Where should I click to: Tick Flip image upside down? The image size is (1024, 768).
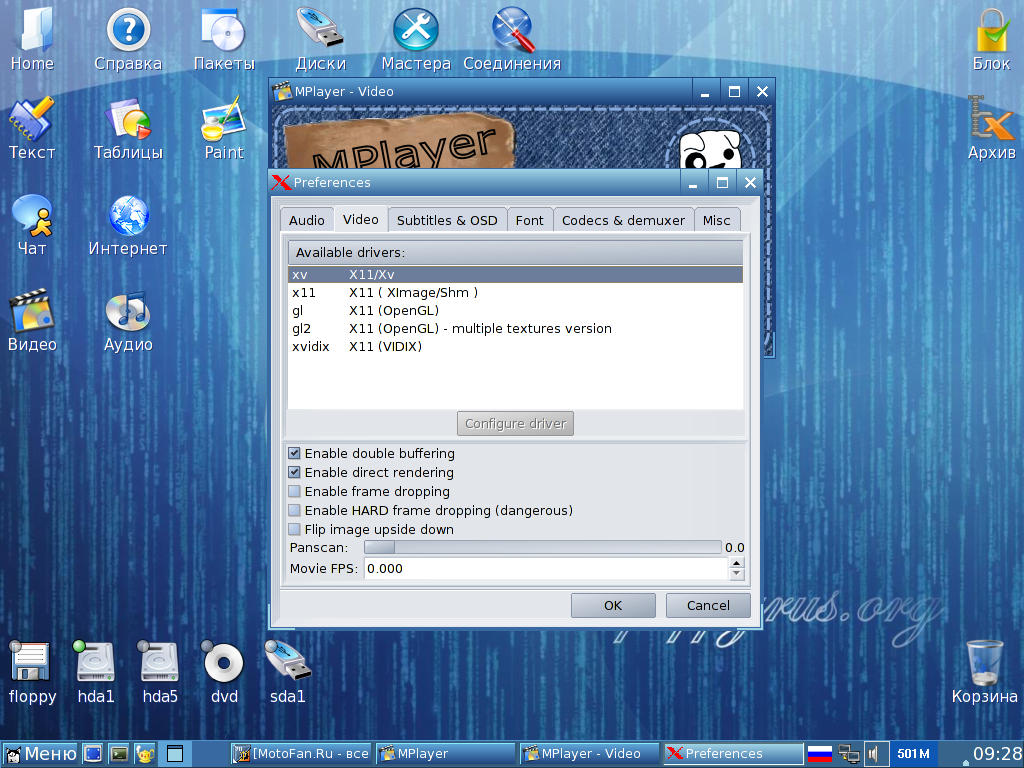pos(295,529)
